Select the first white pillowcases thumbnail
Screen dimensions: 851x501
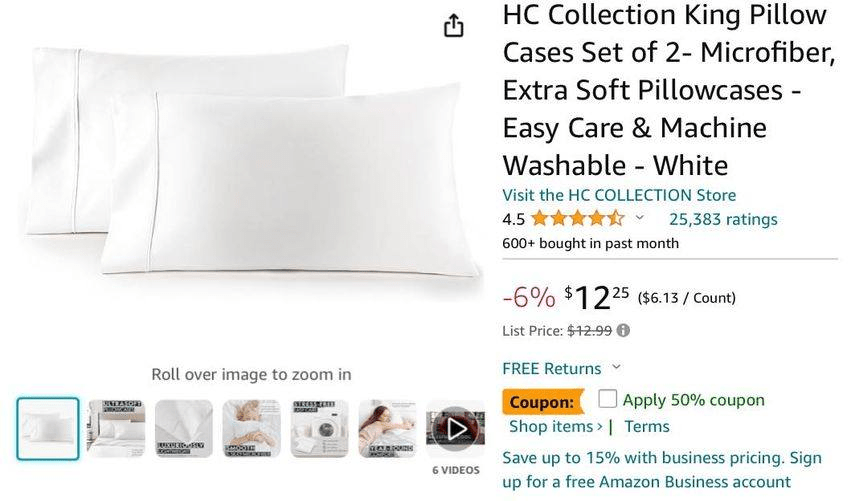(47, 429)
